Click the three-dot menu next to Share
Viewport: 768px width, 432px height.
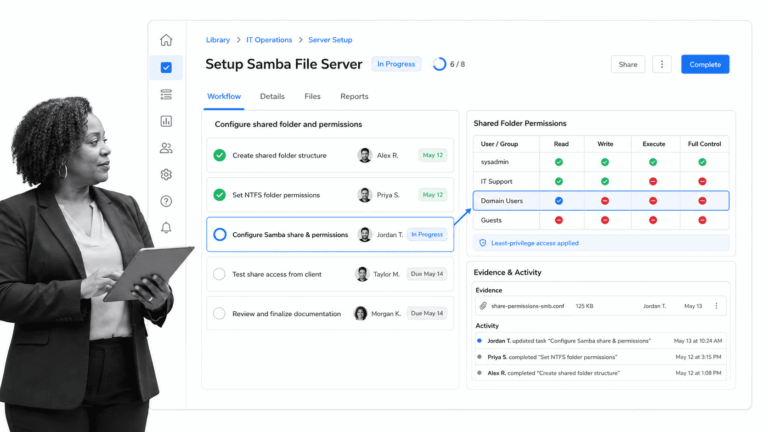(662, 64)
